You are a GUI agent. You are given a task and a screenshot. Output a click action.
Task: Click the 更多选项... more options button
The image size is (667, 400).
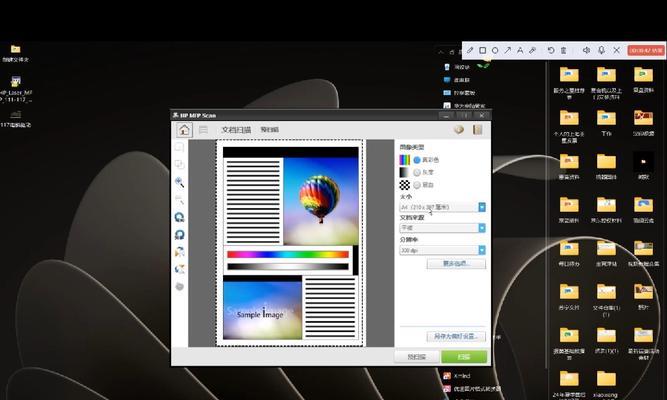[x=456, y=264]
